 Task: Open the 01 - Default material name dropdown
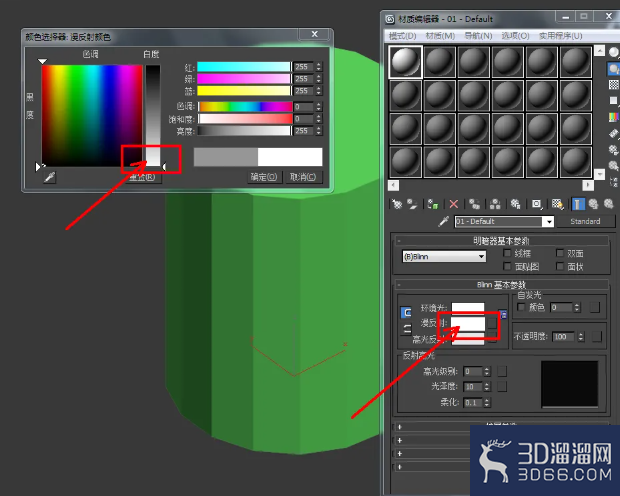549,221
